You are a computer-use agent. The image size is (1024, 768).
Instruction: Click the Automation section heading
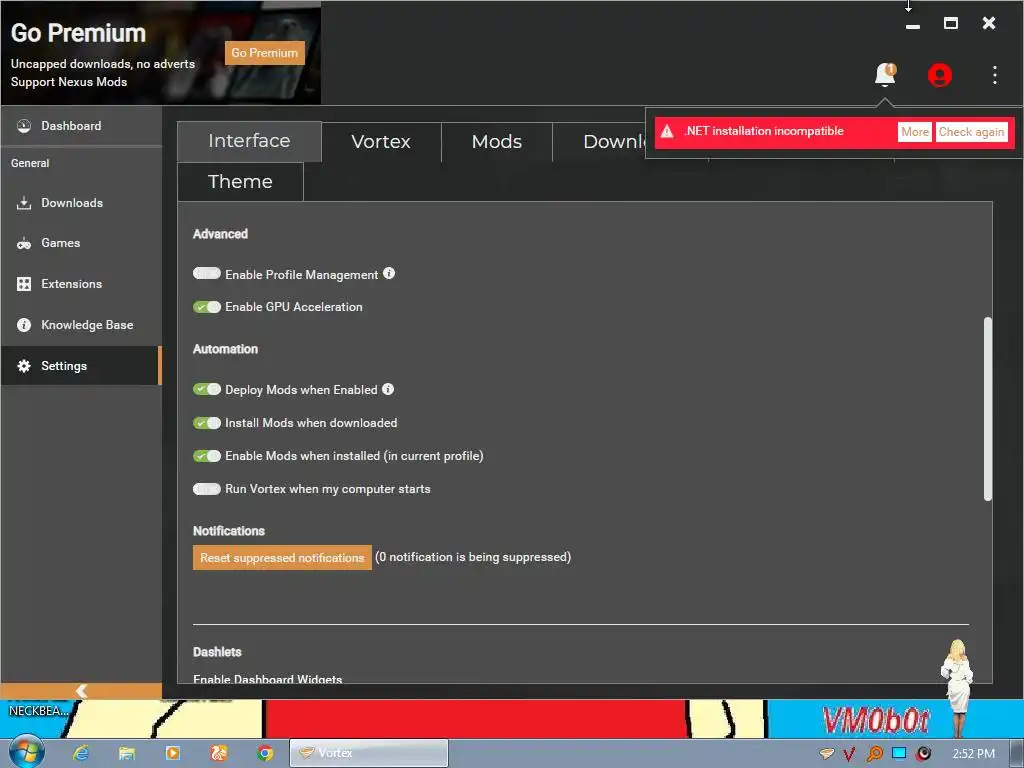pyautogui.click(x=225, y=349)
